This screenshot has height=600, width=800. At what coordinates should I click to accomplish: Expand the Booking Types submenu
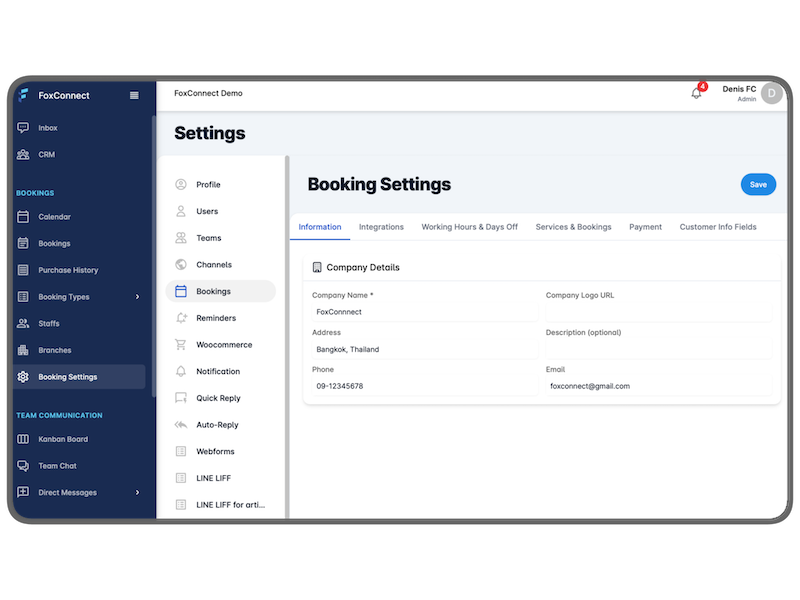pyautogui.click(x=137, y=297)
